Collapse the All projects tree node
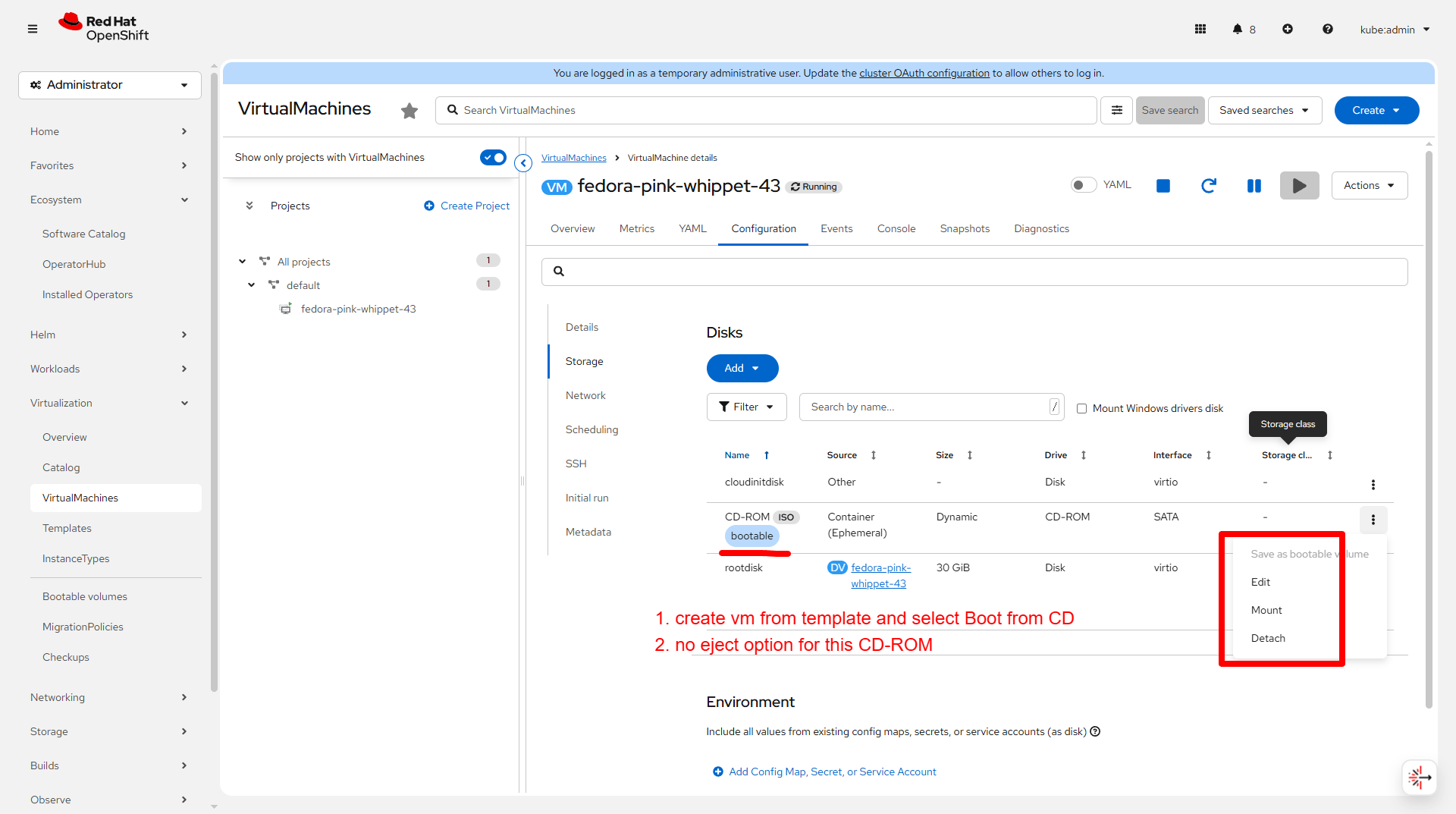Screen dimensions: 1456x814 [x=243, y=262]
